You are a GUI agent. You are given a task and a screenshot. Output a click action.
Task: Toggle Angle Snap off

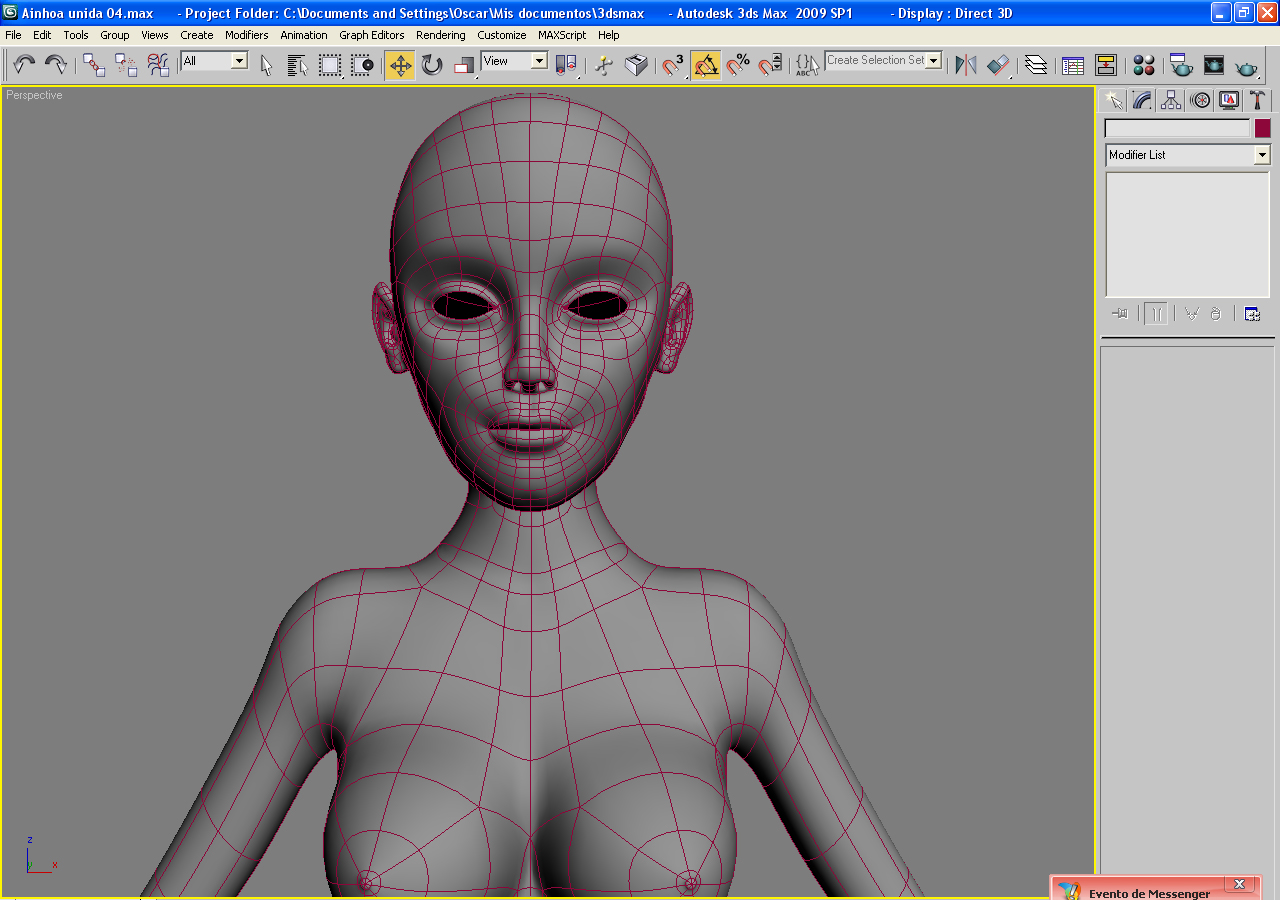pos(705,65)
